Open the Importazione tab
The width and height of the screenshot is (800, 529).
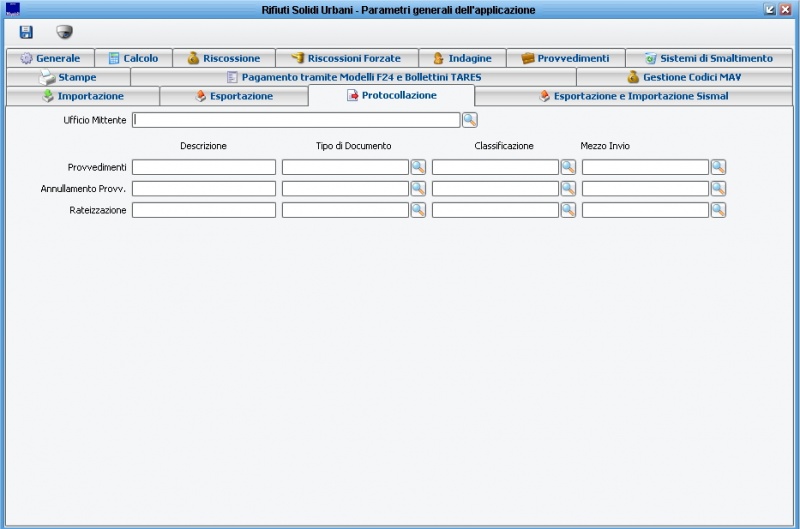(83, 96)
